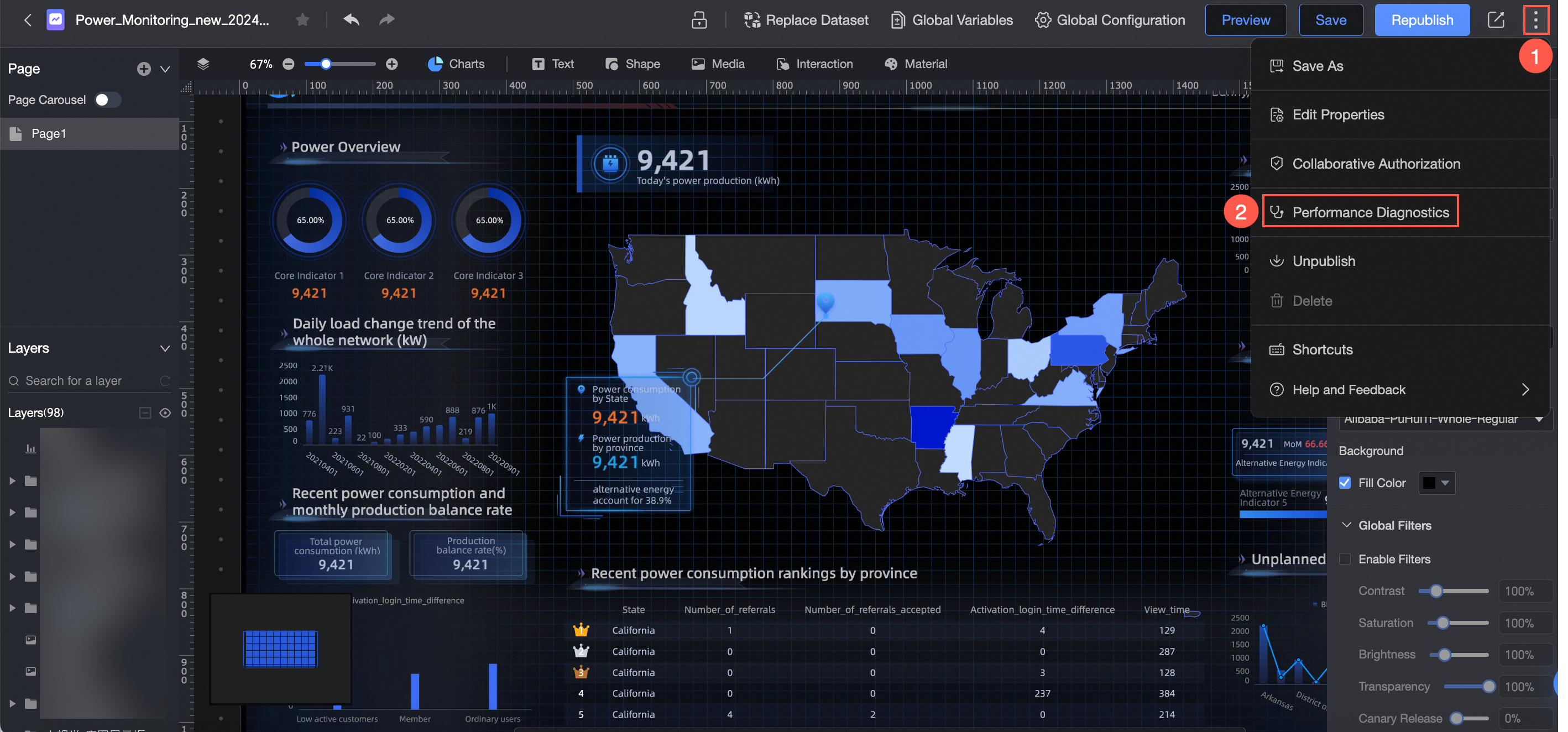
Task: Expand the second folder layer arrow
Action: click(x=12, y=513)
